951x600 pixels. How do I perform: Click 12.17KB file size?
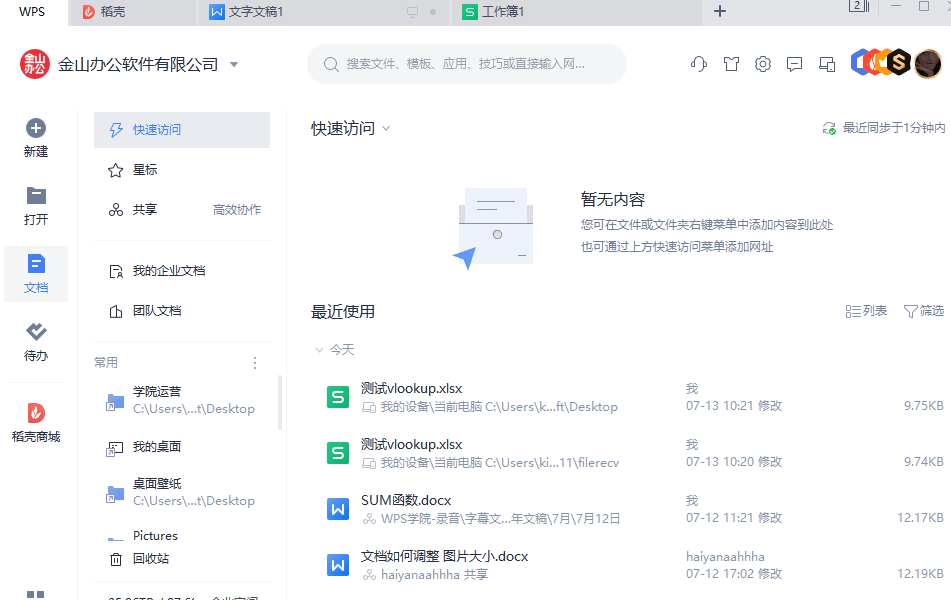(x=920, y=518)
